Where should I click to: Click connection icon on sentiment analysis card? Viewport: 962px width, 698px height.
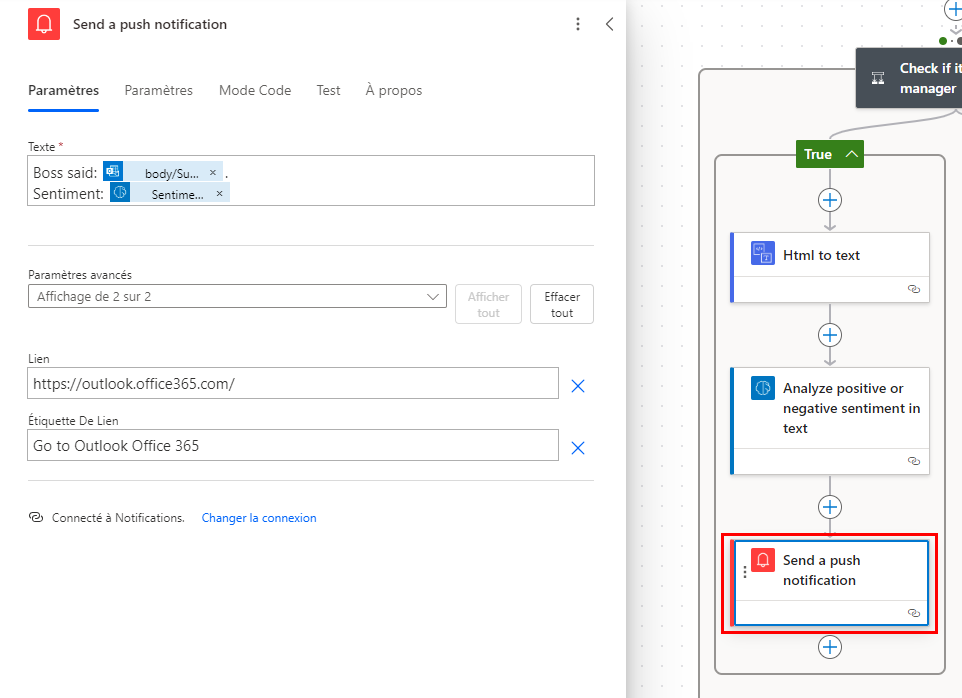tap(914, 461)
